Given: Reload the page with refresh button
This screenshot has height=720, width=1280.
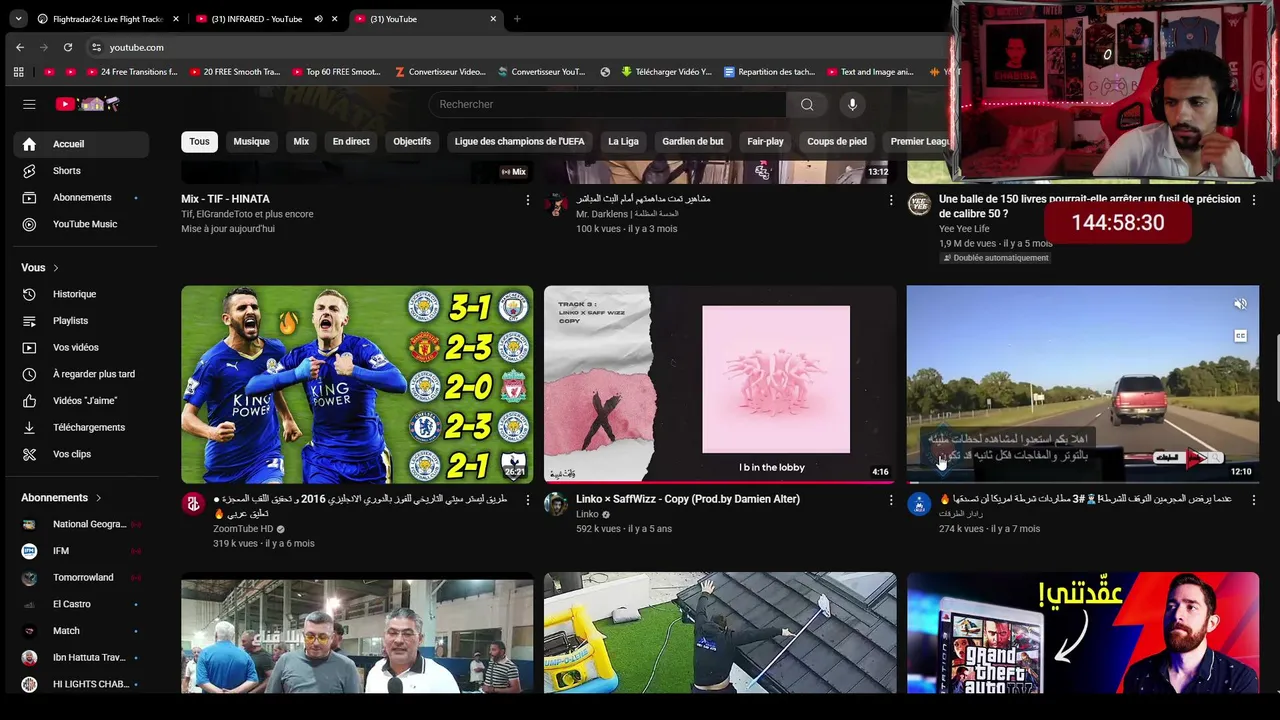Looking at the screenshot, I should tap(68, 47).
